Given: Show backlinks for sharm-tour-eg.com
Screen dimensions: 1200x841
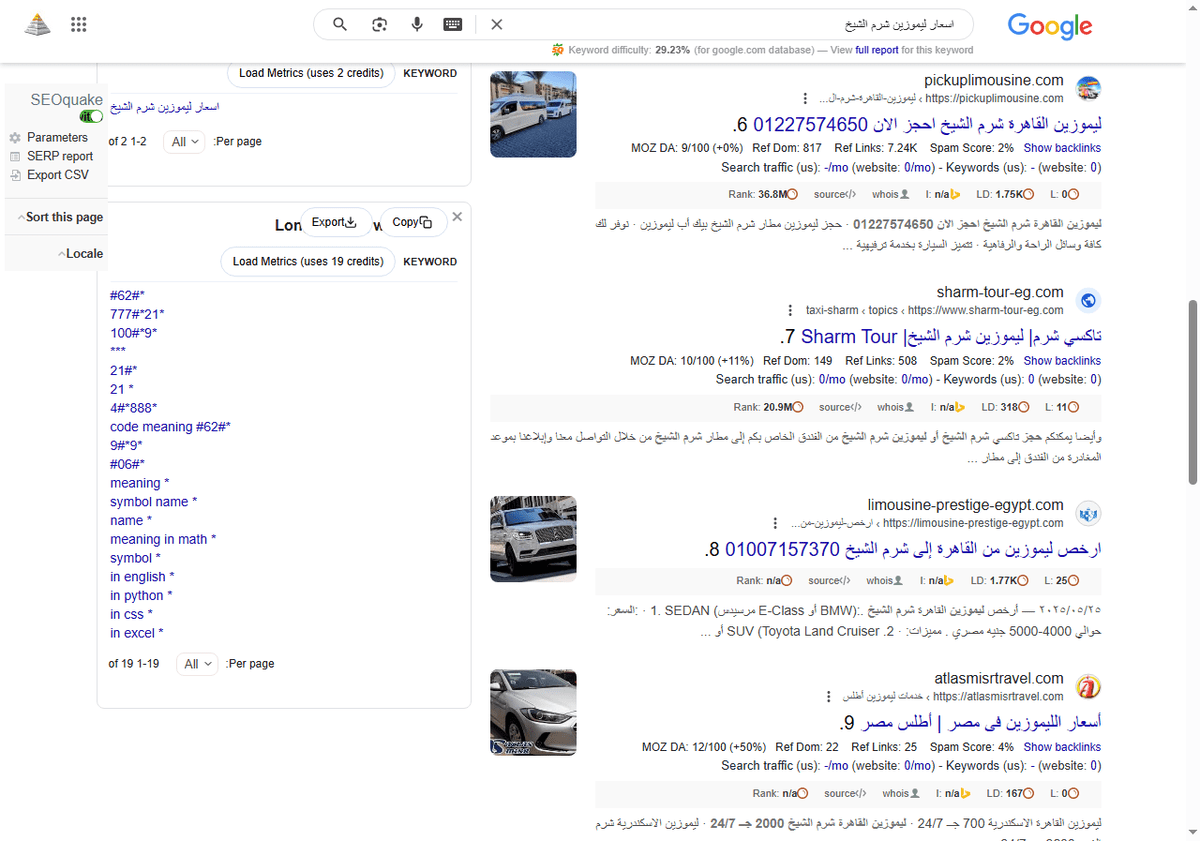Looking at the screenshot, I should (1062, 360).
